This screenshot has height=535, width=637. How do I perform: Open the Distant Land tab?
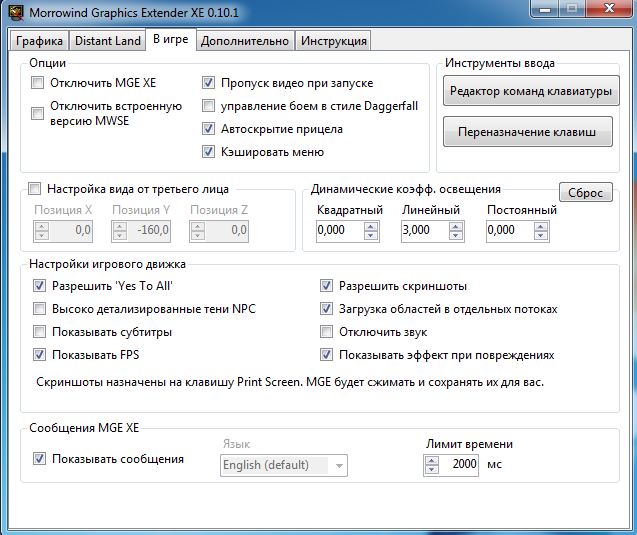click(x=108, y=41)
